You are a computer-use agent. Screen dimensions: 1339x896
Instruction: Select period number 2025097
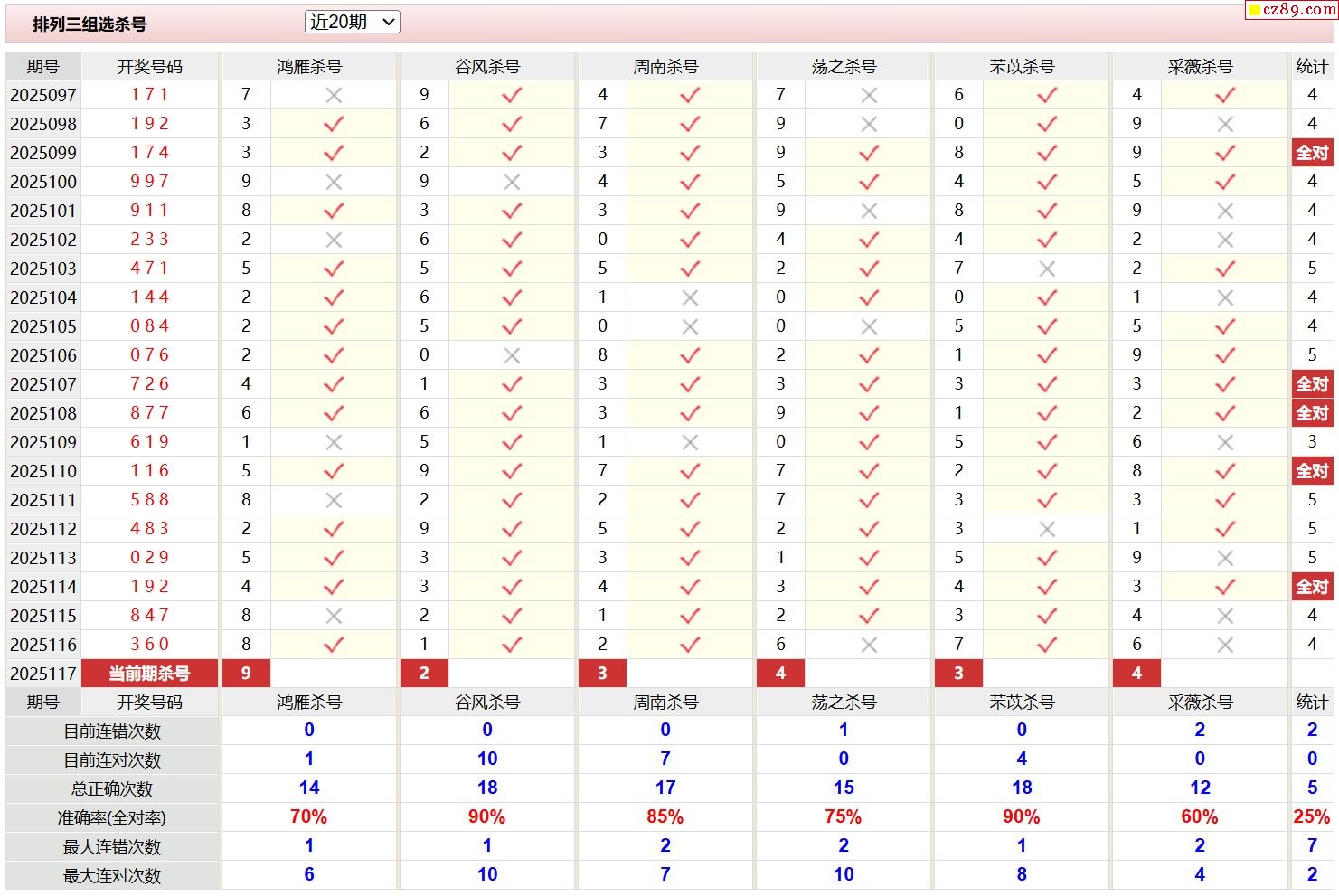tap(43, 95)
